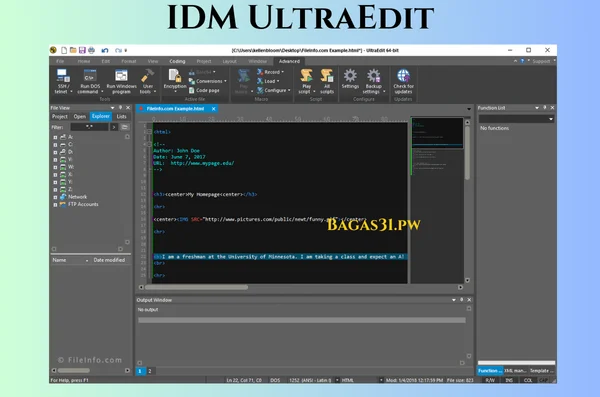Open the File menu tab
Image resolution: width=600 pixels, height=397 pixels.
[60, 61]
